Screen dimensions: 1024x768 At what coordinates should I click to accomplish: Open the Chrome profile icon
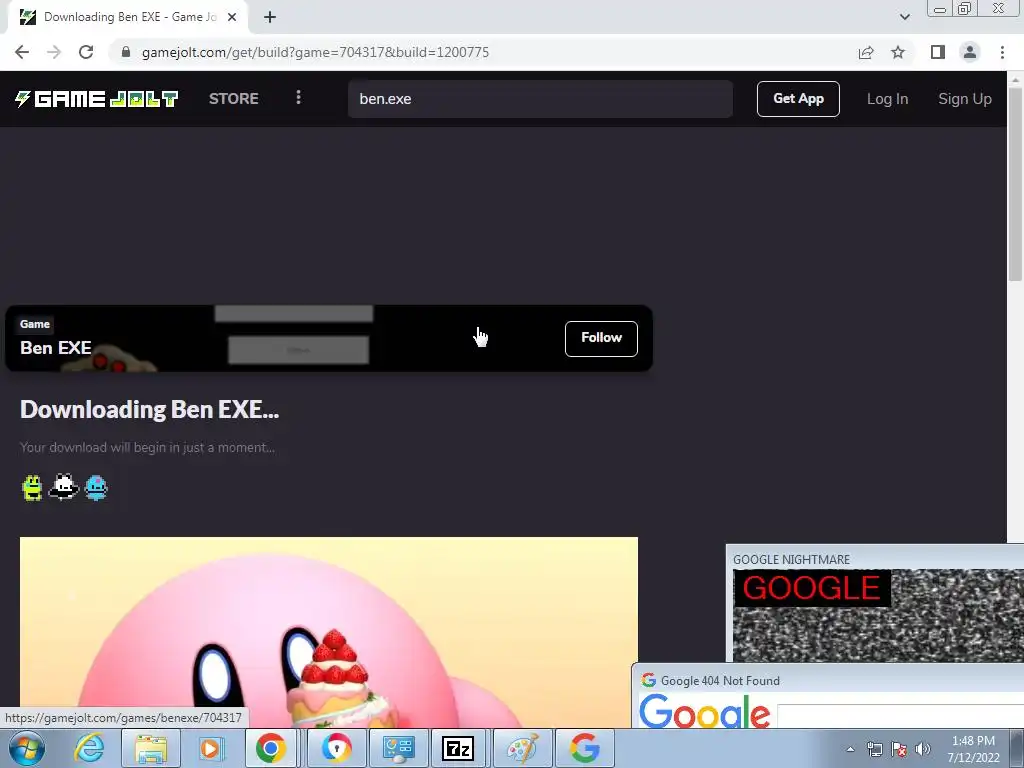pos(970,52)
